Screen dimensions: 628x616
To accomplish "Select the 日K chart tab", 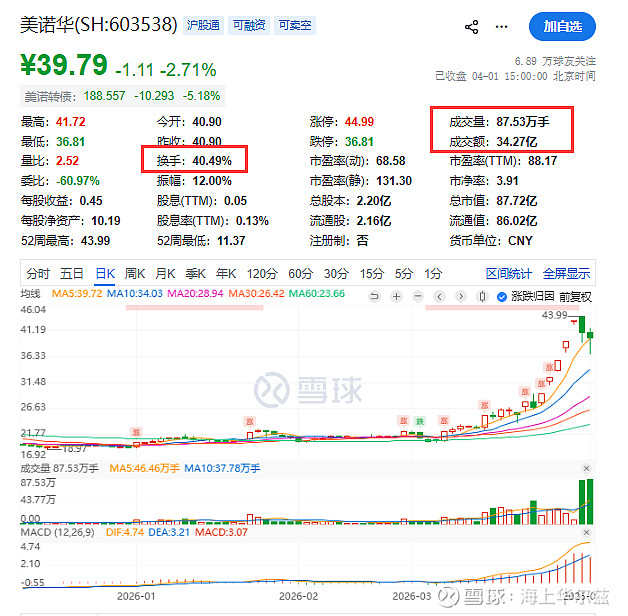I will tap(105, 274).
